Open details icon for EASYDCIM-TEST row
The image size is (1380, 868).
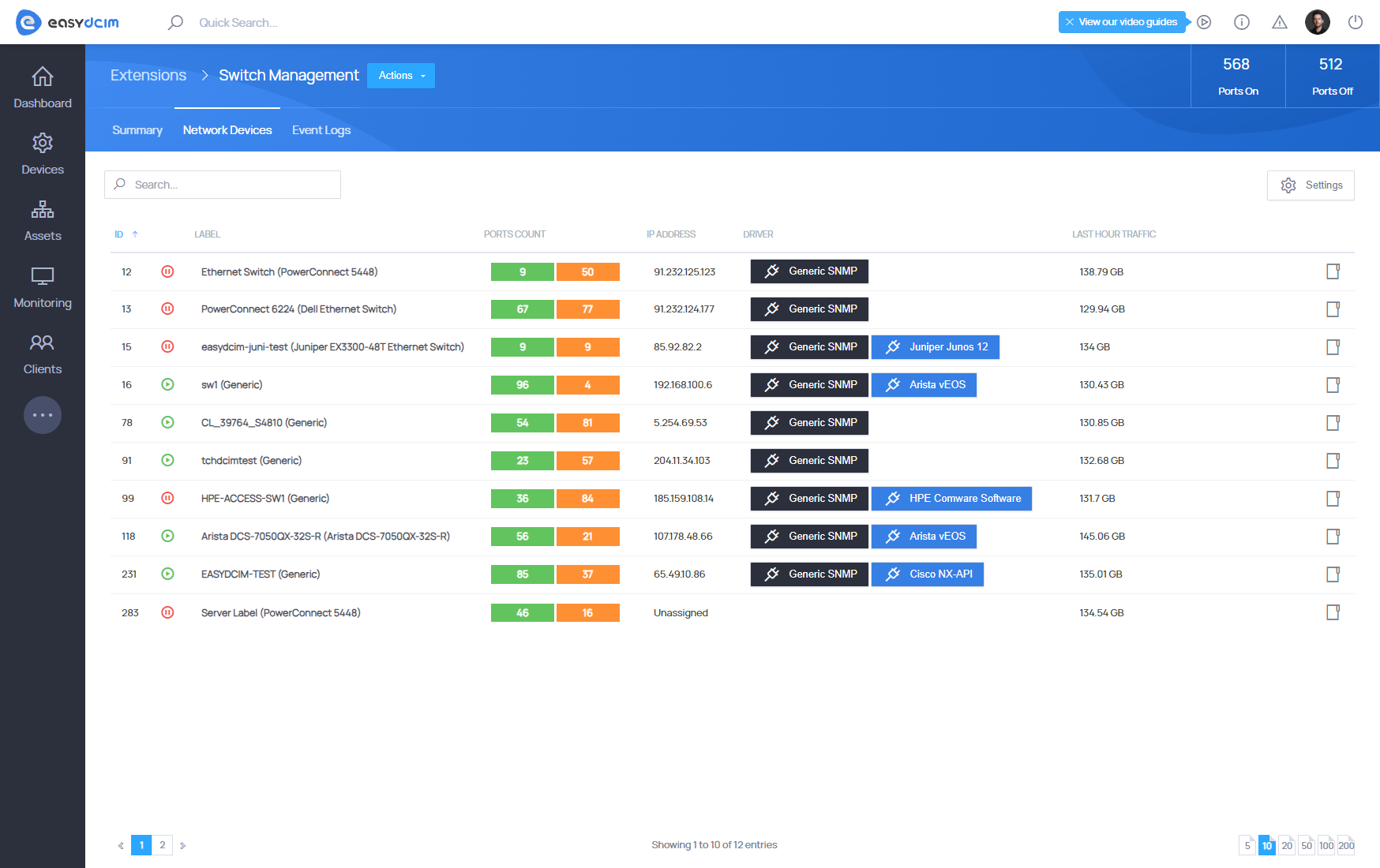[x=1333, y=574]
